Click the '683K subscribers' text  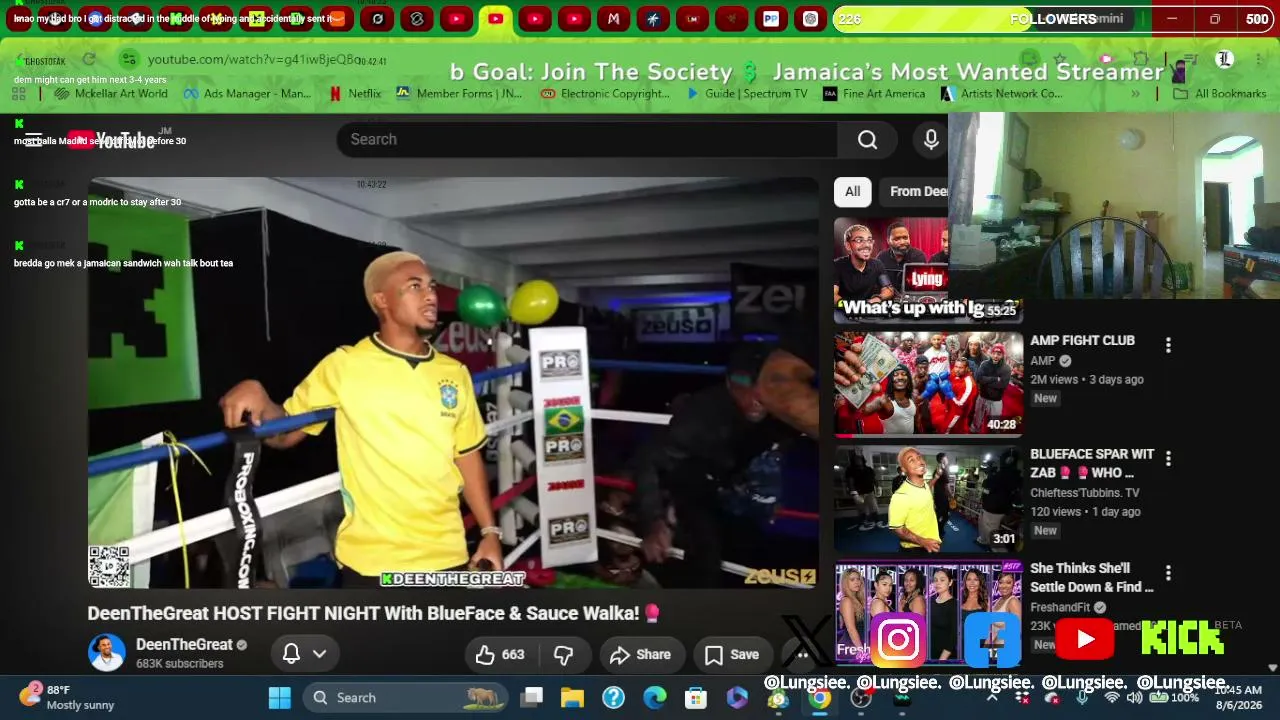coord(180,664)
